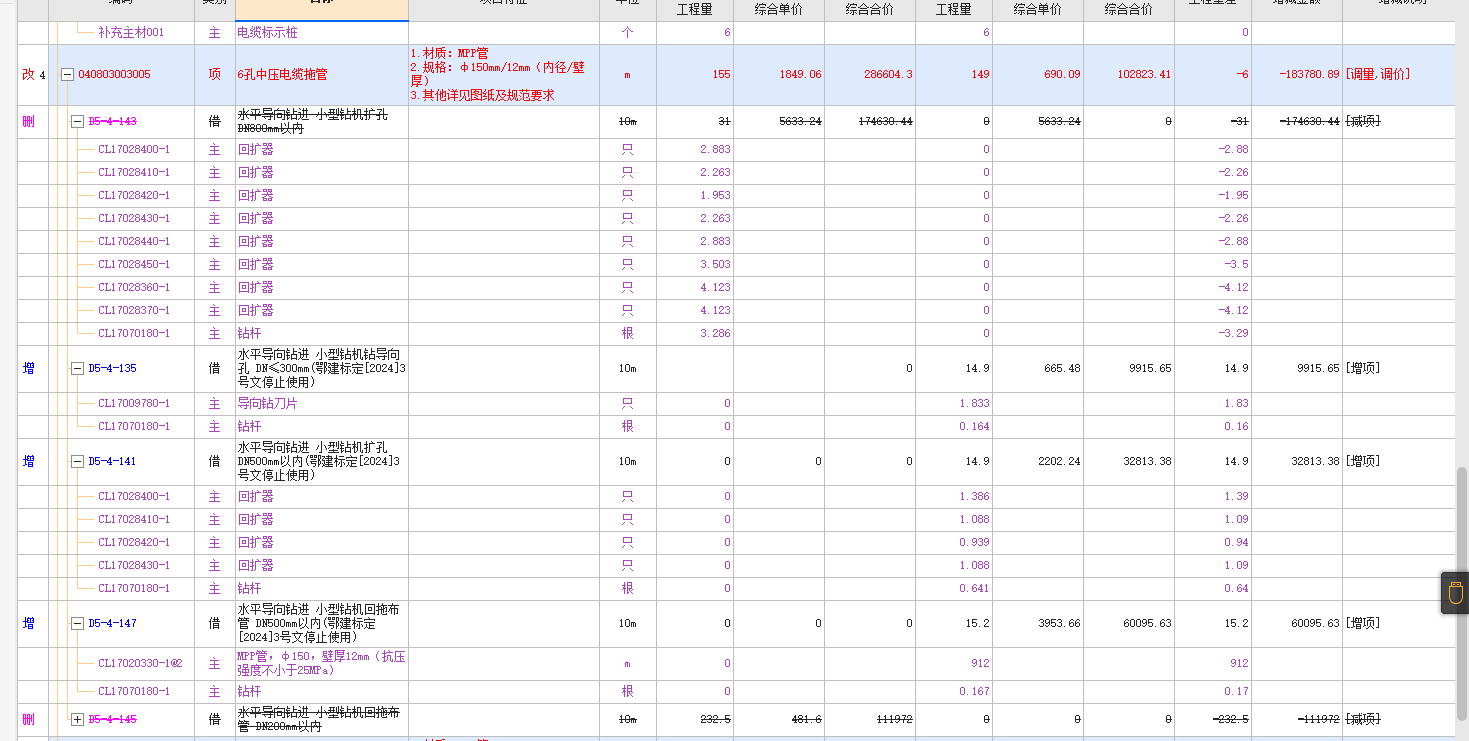The height and width of the screenshot is (741, 1469).
Task: Select the 0.164 quantity cell
Action: [954, 427]
